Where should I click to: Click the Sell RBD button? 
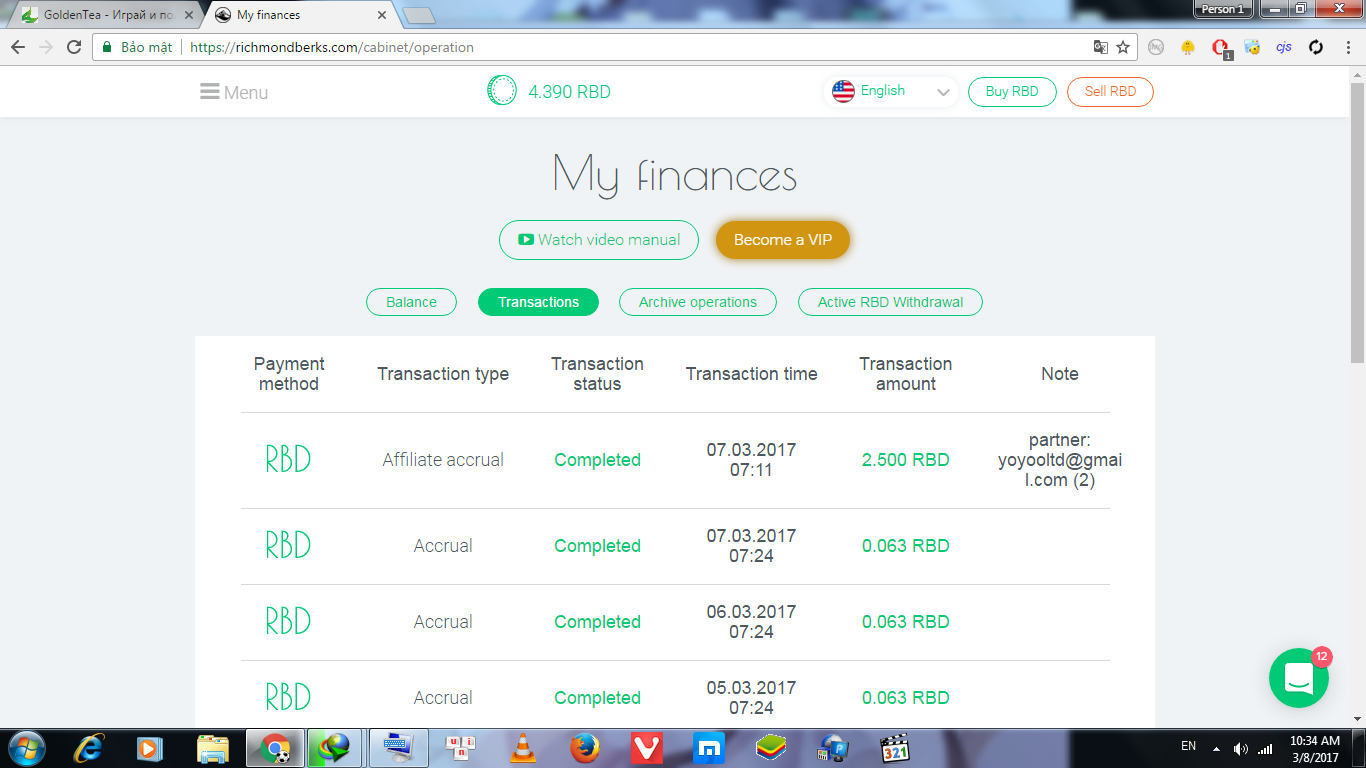[x=1110, y=91]
